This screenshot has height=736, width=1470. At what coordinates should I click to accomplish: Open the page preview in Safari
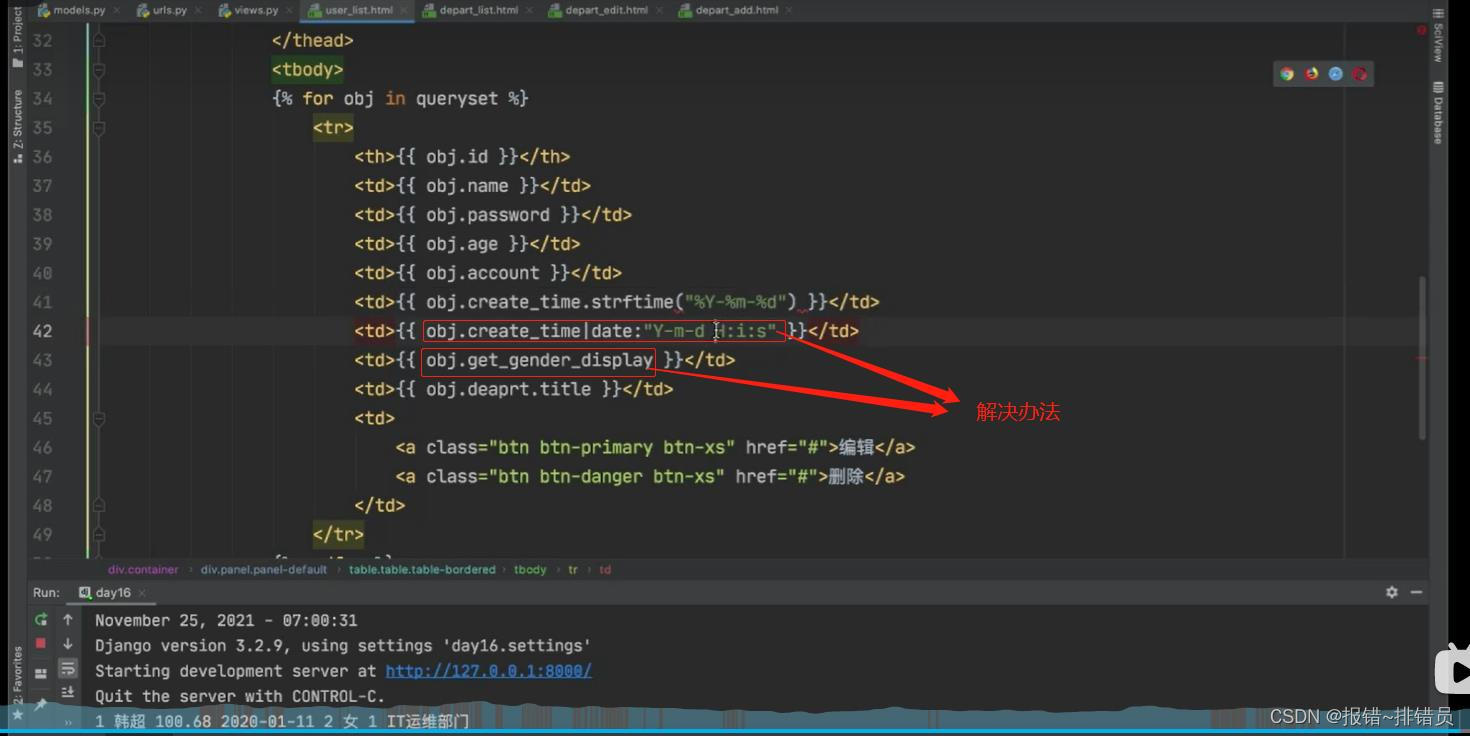(1336, 73)
